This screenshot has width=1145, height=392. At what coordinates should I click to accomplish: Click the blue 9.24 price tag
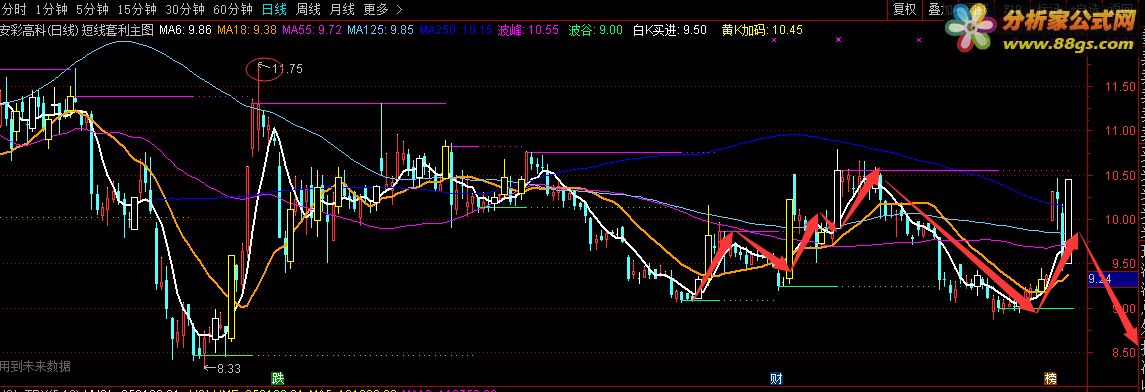1111,278
